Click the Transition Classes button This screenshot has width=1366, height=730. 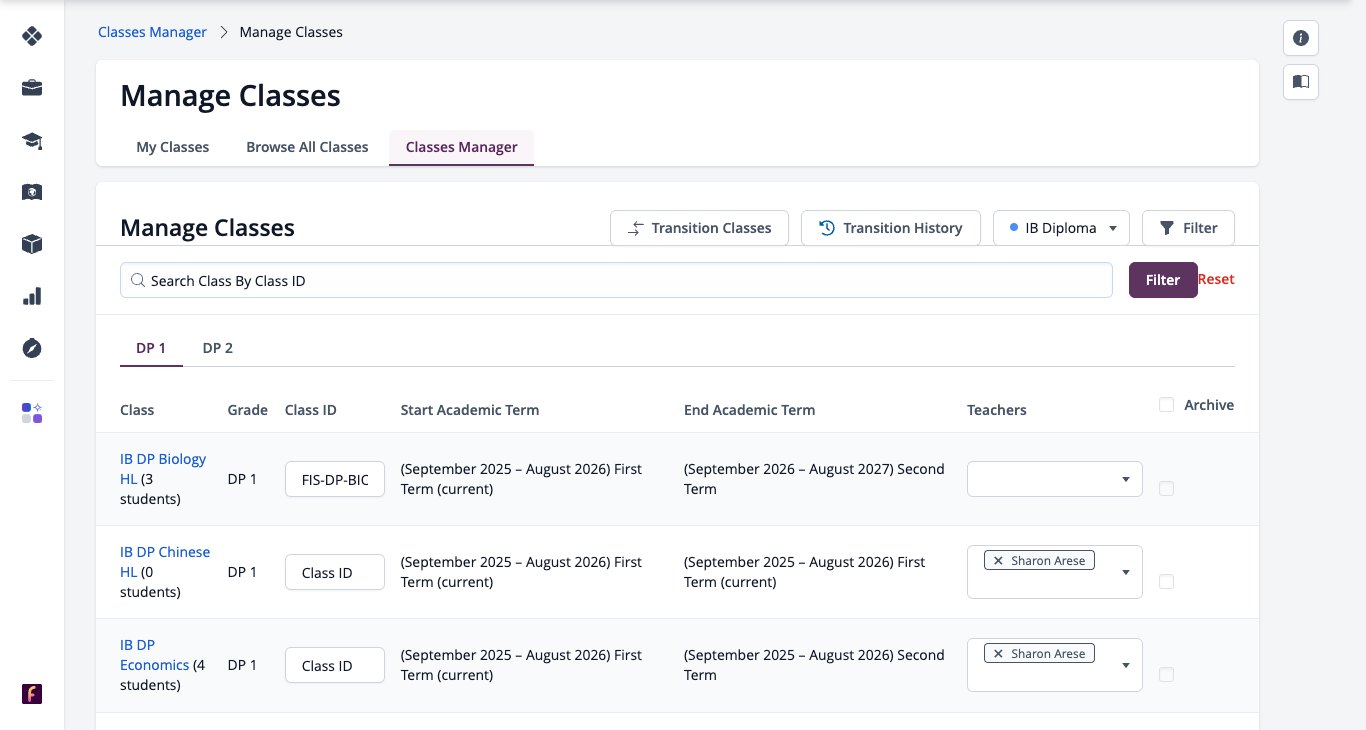pyautogui.click(x=699, y=228)
